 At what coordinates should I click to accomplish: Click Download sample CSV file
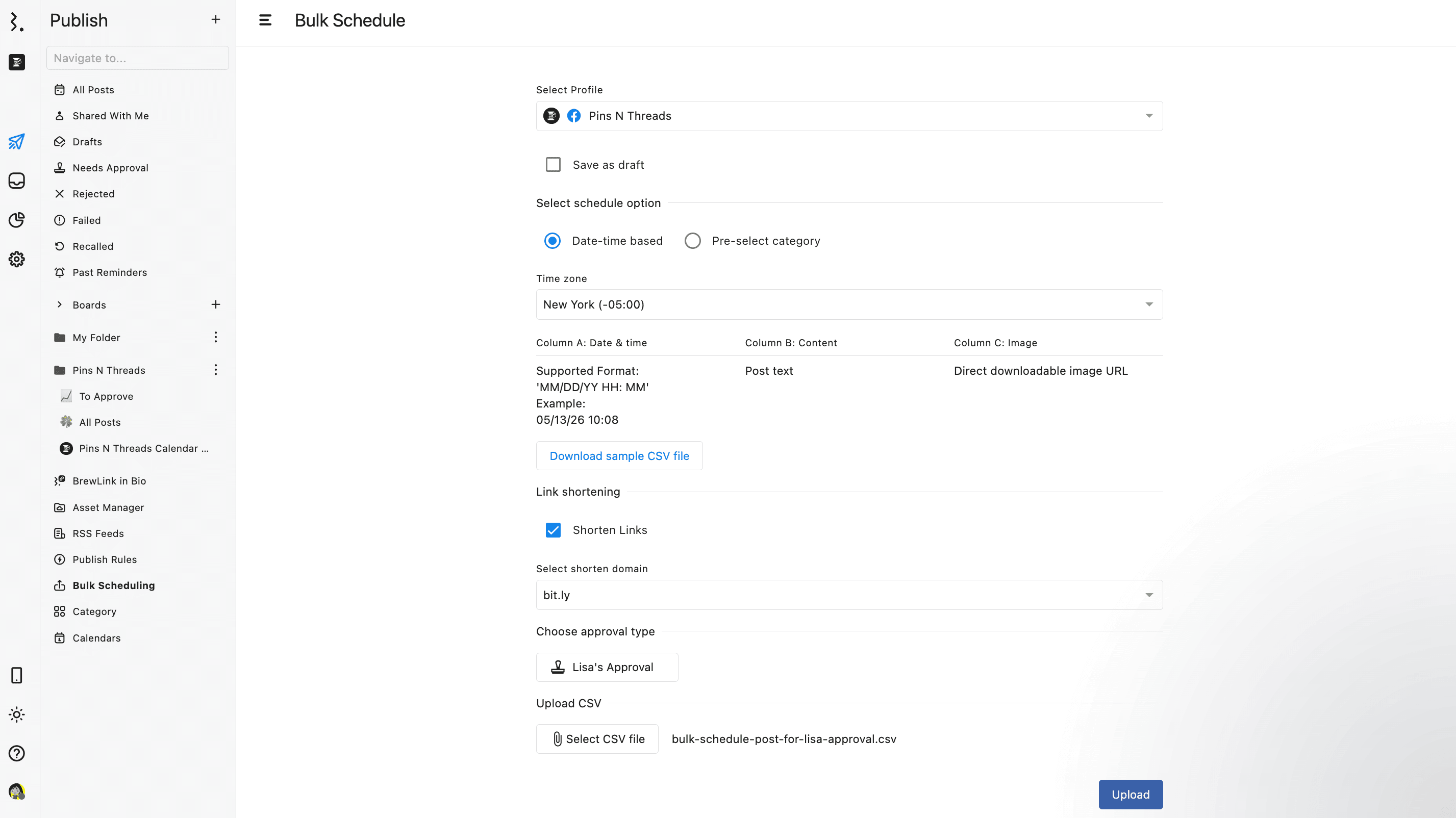(619, 456)
